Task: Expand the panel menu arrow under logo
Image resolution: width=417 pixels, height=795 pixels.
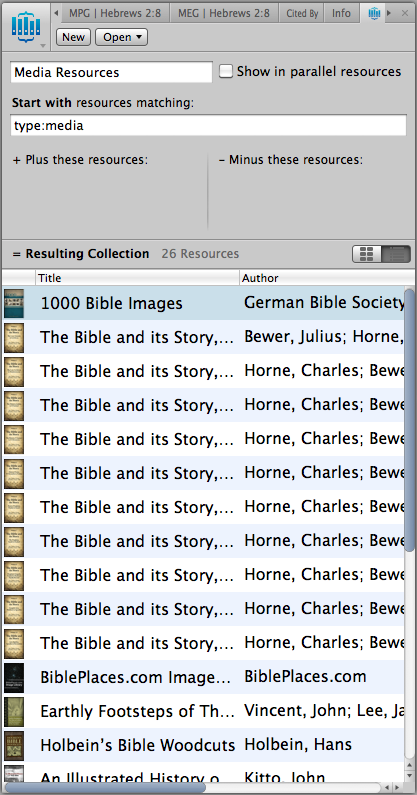Action: [x=43, y=46]
